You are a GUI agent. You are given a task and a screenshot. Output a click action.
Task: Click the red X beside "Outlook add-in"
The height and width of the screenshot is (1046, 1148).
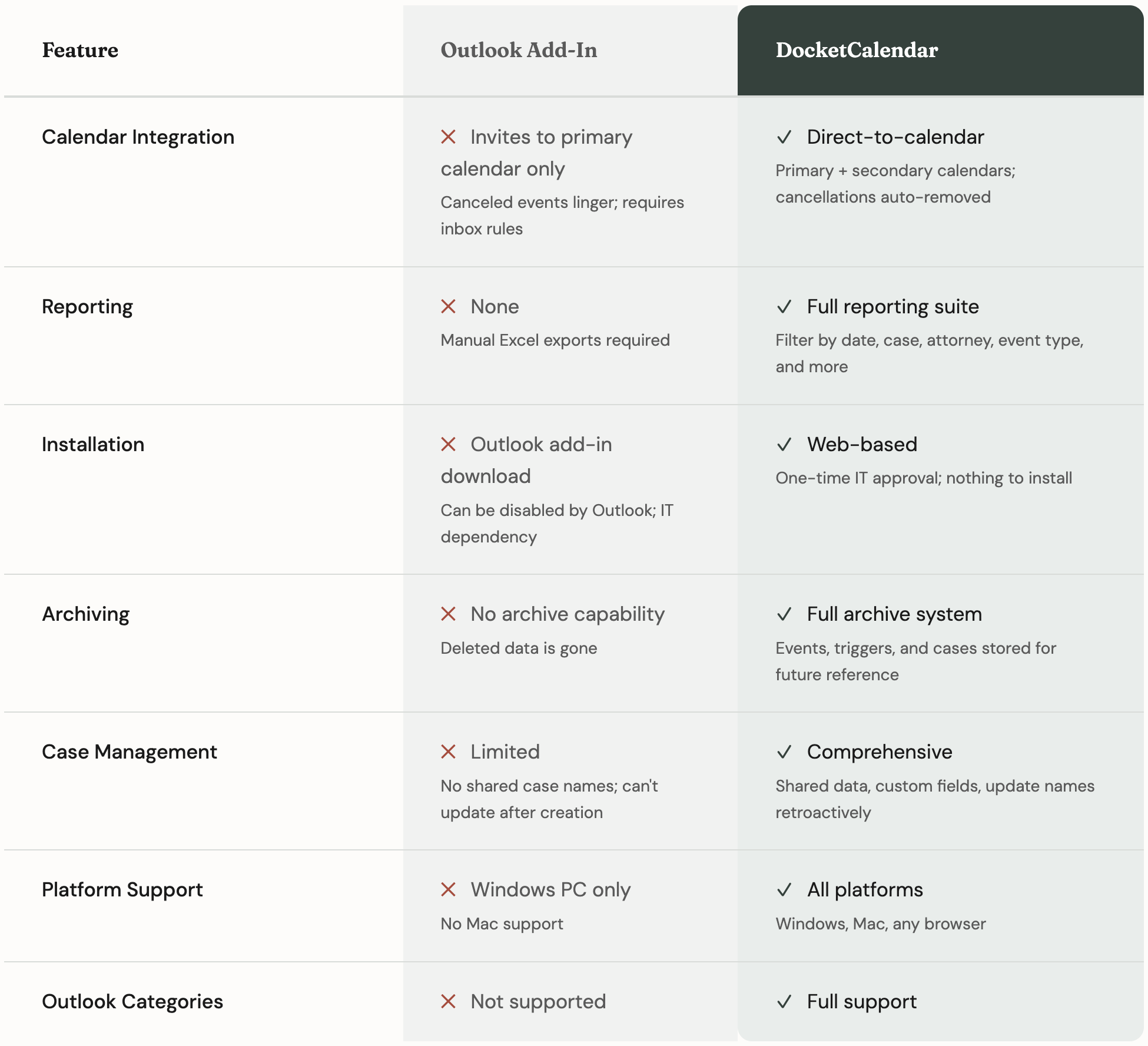pos(448,445)
